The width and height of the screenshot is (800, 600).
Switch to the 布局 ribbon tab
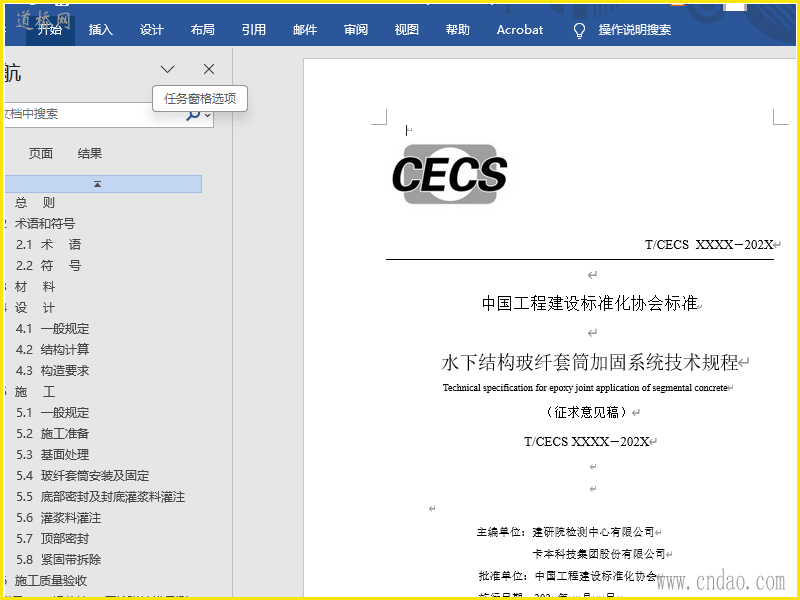click(203, 30)
